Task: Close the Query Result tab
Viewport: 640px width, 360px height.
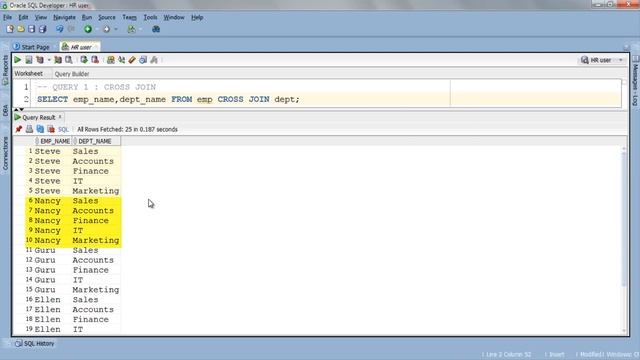Action: tap(60, 117)
